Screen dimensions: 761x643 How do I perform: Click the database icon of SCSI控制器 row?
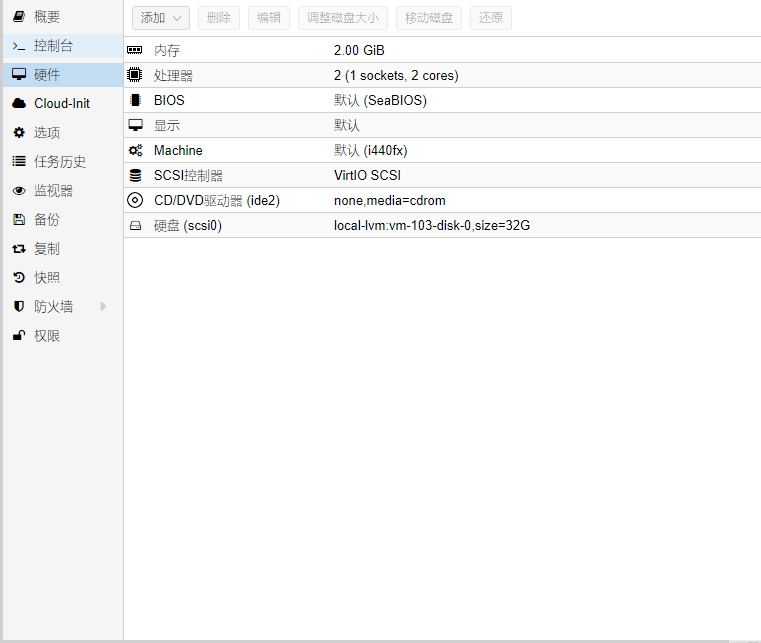[x=135, y=175]
